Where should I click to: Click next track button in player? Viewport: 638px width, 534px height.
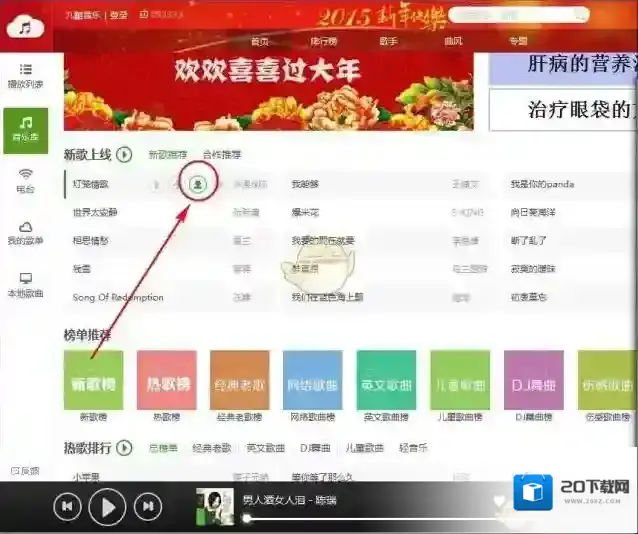148,507
